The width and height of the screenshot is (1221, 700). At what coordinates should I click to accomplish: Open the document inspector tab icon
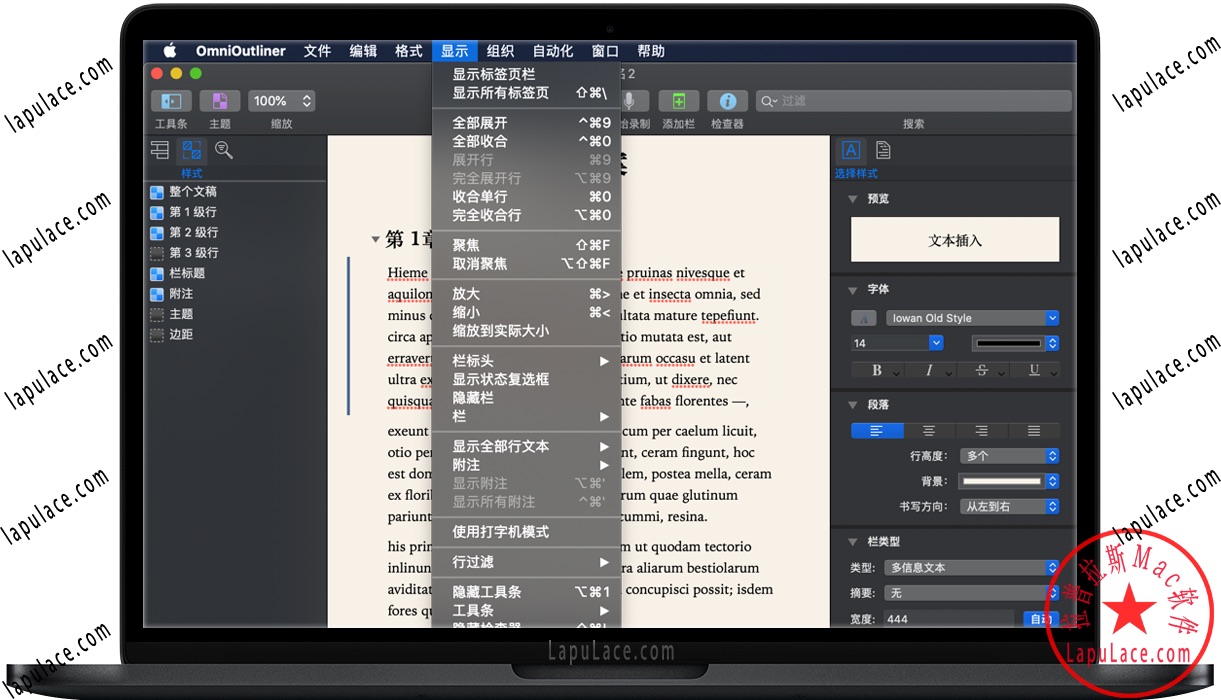tap(884, 150)
